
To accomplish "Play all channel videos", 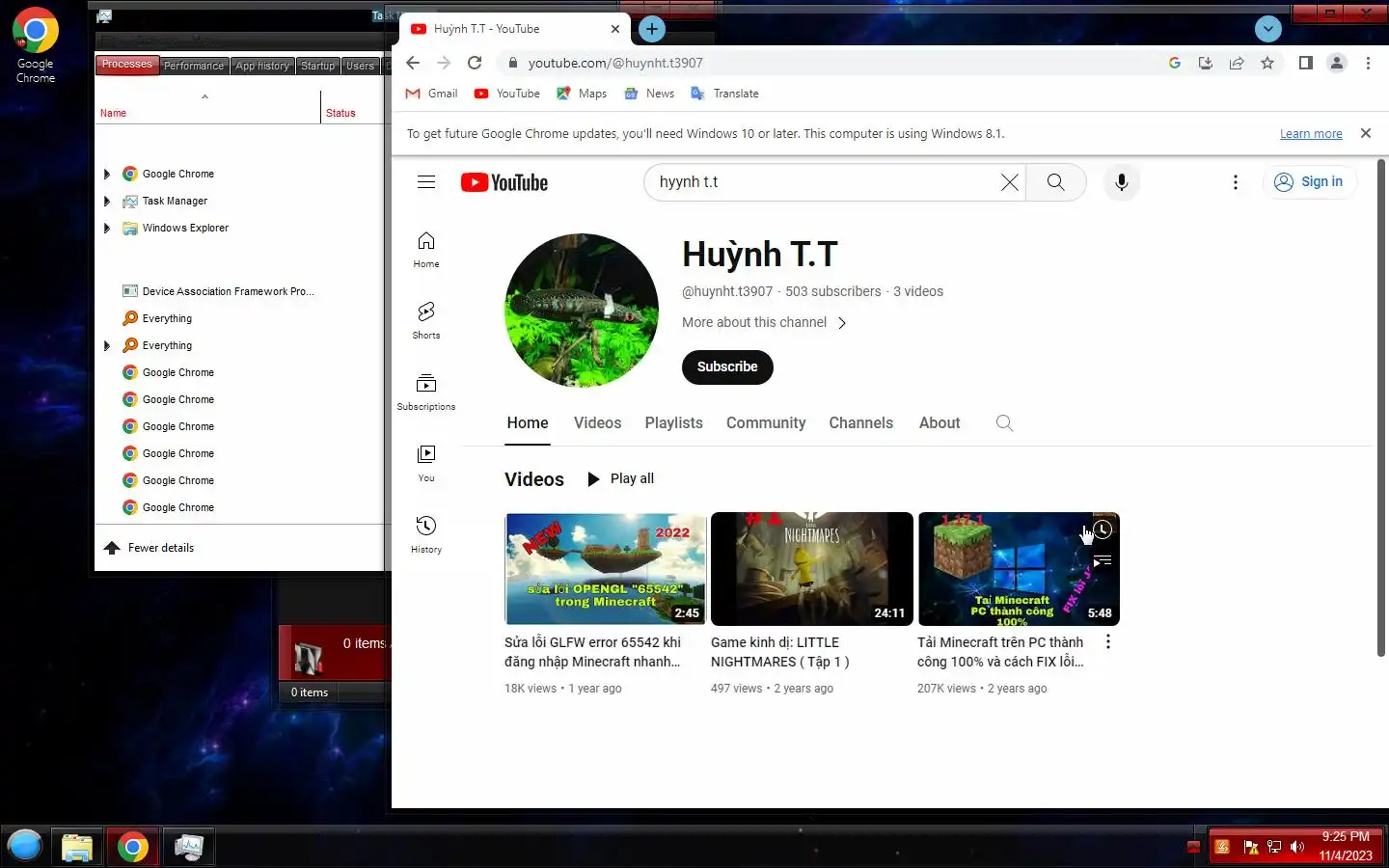I will [620, 479].
